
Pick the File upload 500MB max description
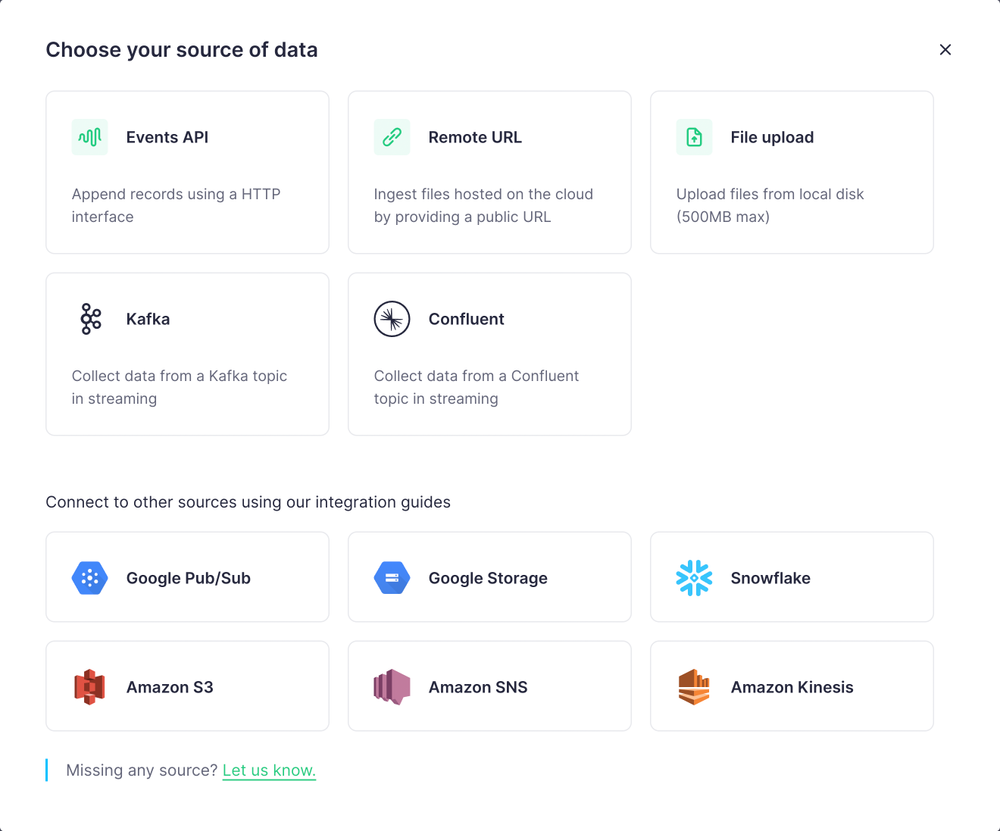tap(770, 205)
